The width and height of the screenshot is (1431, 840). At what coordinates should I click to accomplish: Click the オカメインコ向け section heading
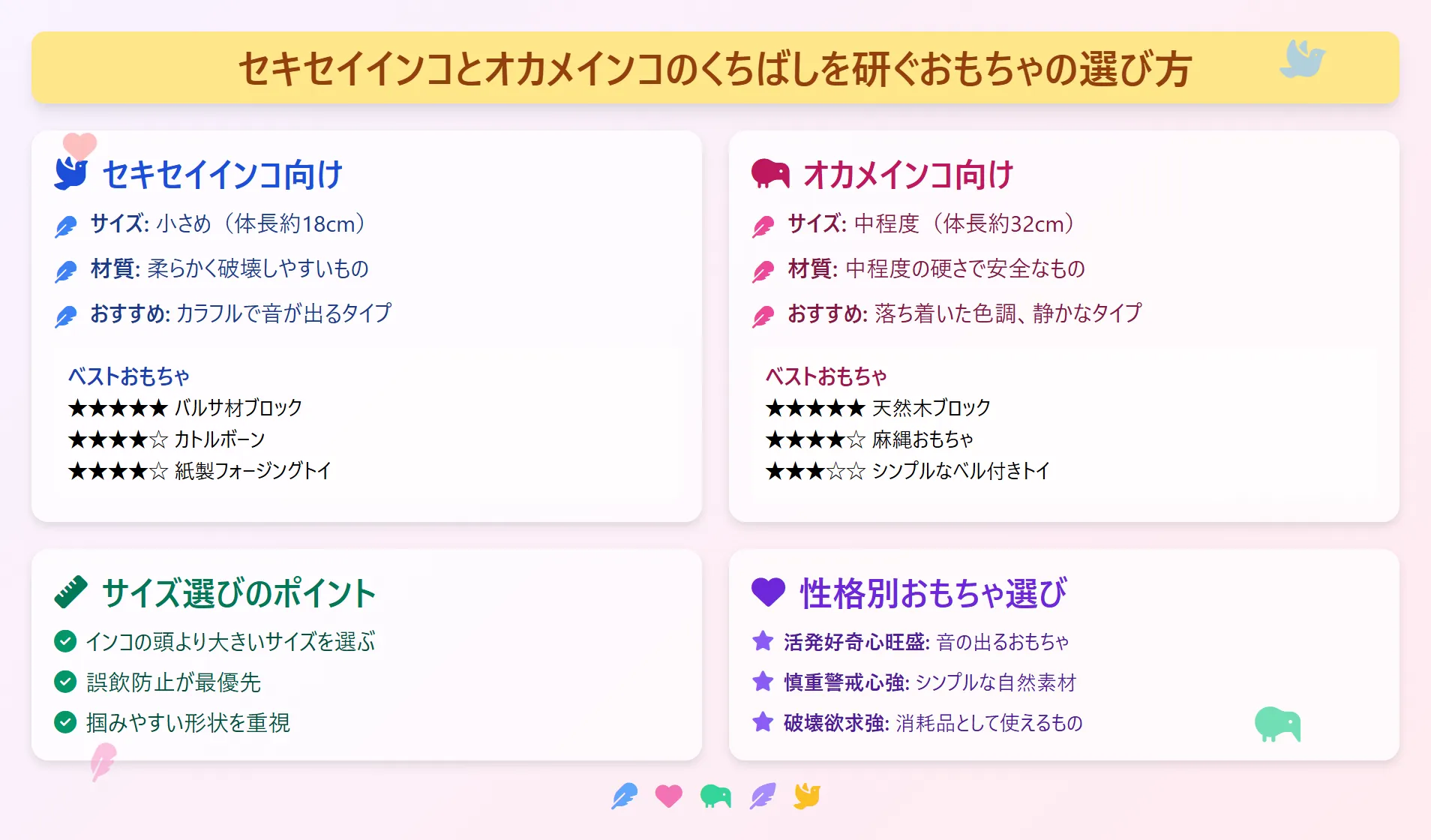tap(908, 175)
